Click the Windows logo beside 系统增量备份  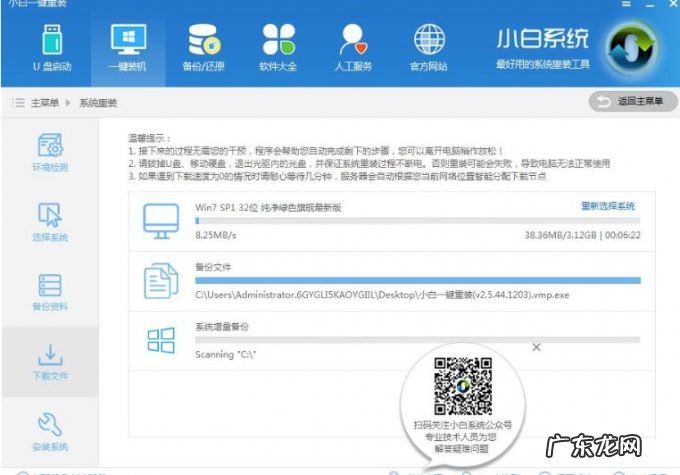[x=161, y=340]
